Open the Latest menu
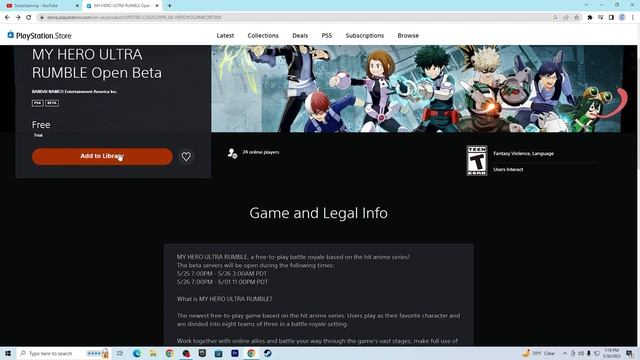The image size is (640, 360). click(x=225, y=36)
